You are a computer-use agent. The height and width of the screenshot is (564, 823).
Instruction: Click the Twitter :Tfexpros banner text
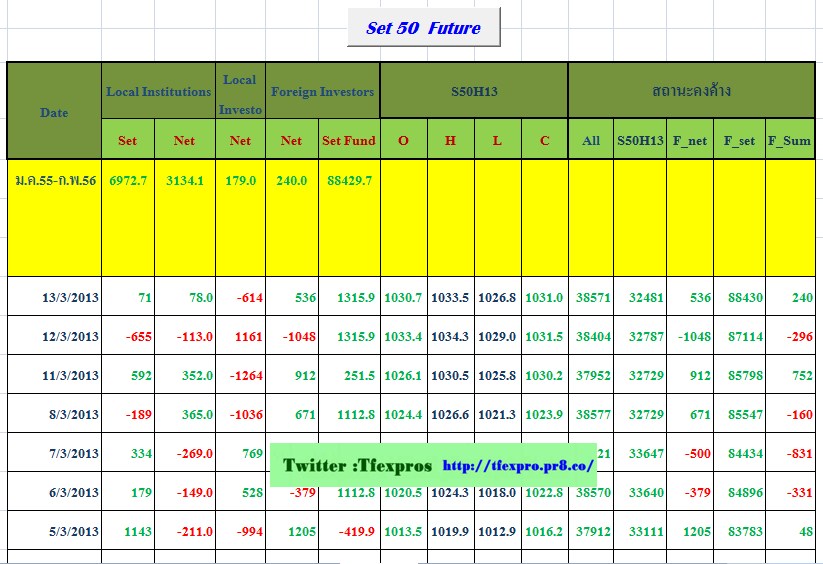coord(356,466)
